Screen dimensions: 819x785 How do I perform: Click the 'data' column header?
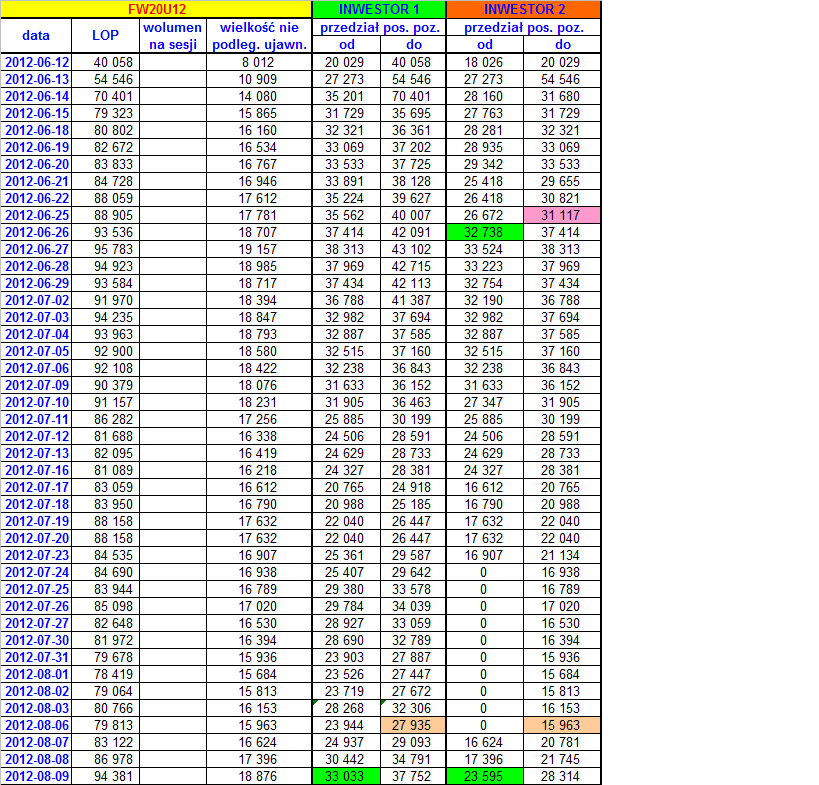click(36, 36)
